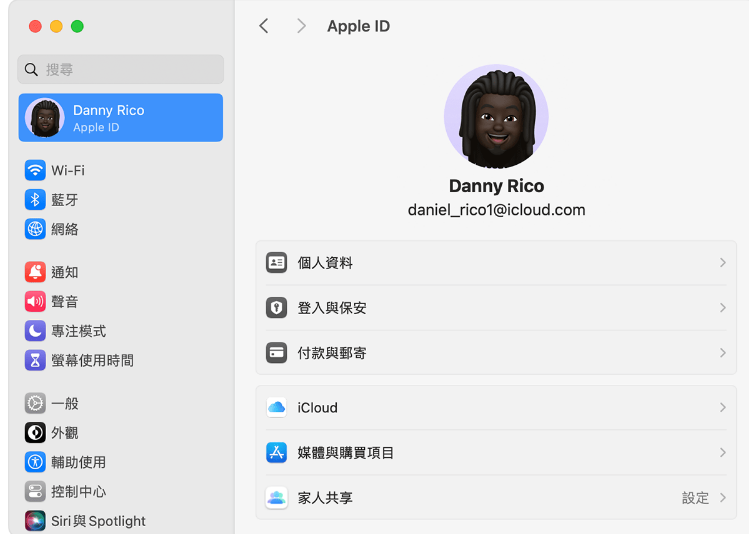Click the large Danny Rico profile avatar

click(496, 117)
